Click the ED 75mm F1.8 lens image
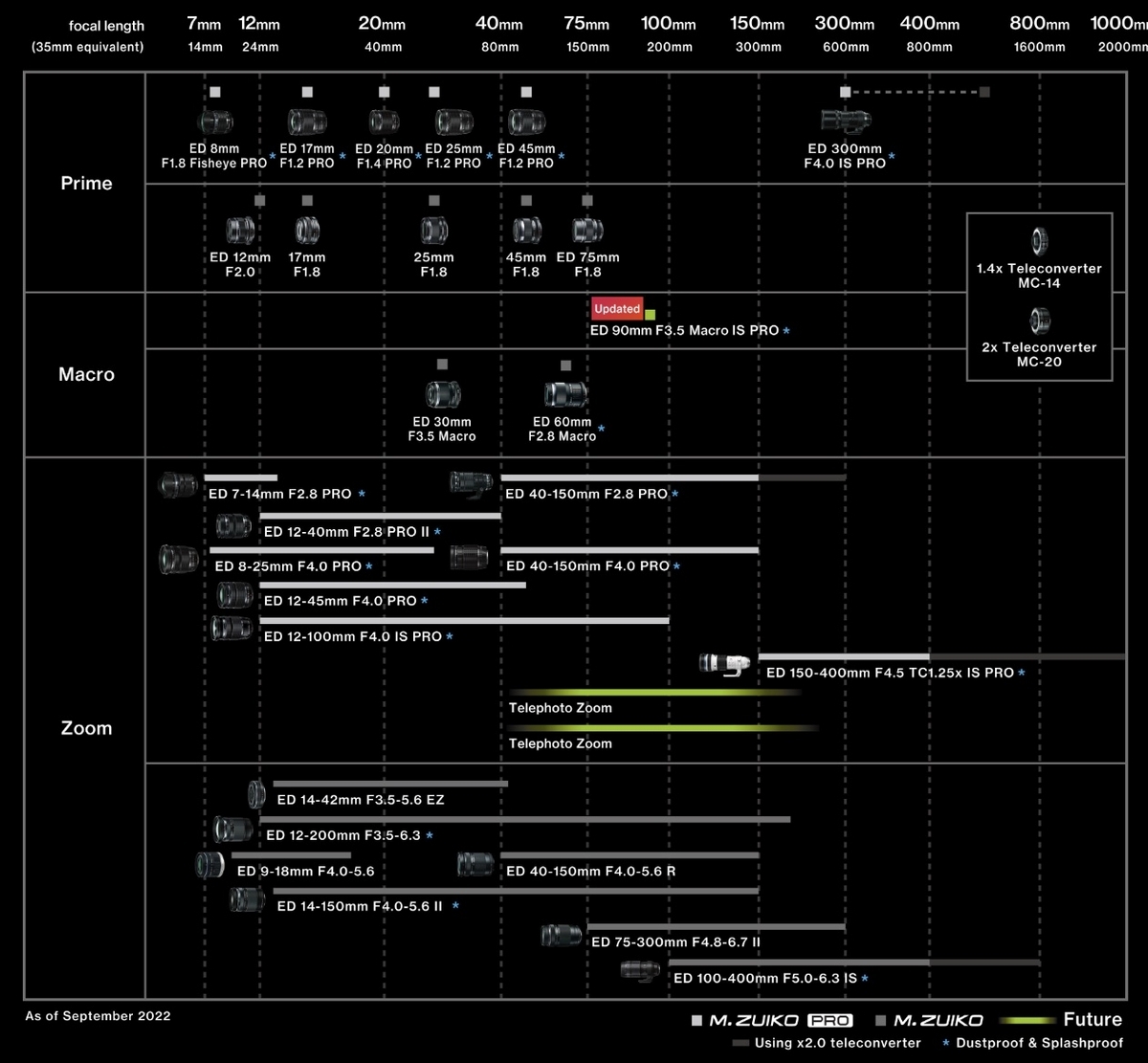 587,231
